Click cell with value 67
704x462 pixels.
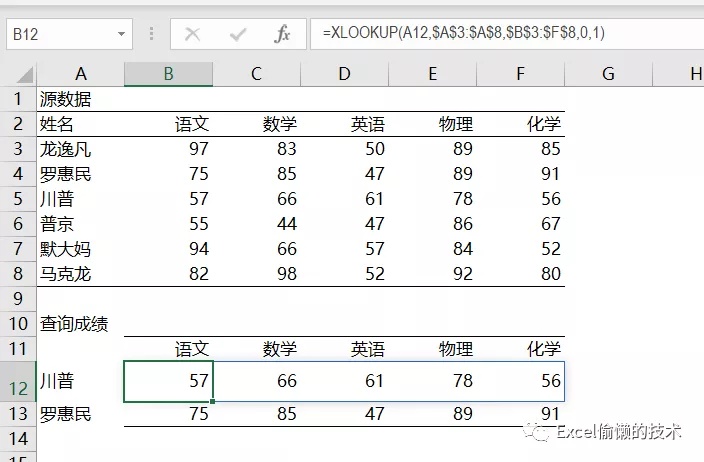tap(520, 224)
